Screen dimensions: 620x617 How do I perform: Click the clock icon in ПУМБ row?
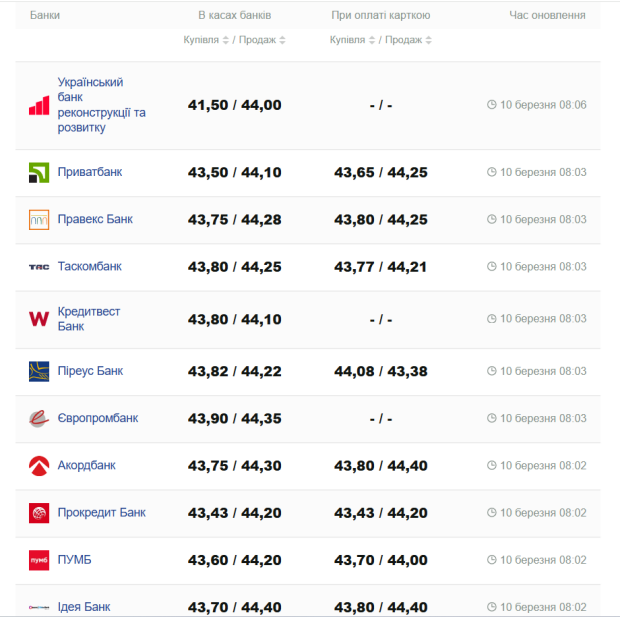(491, 560)
